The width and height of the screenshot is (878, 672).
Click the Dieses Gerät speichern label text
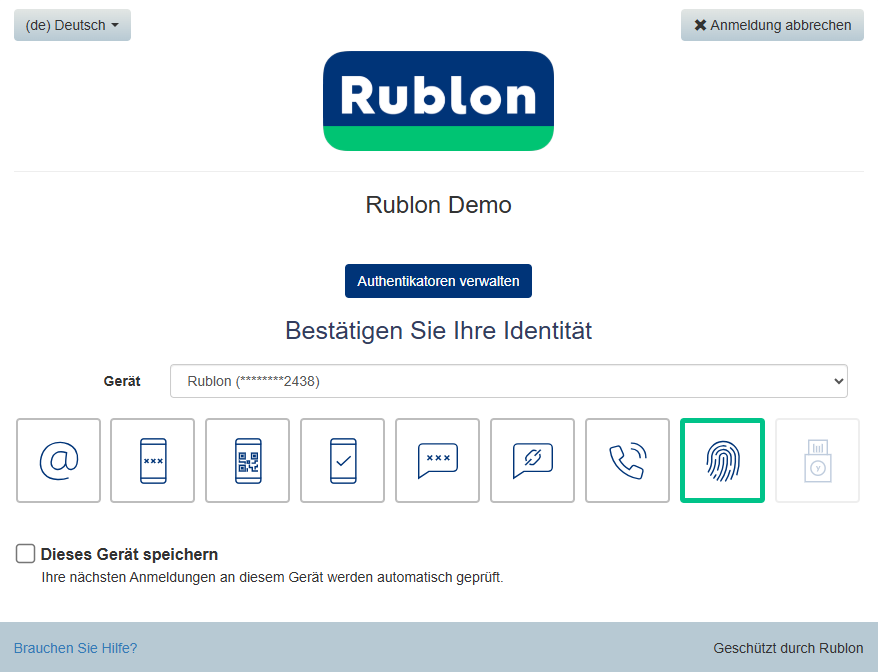coord(129,554)
